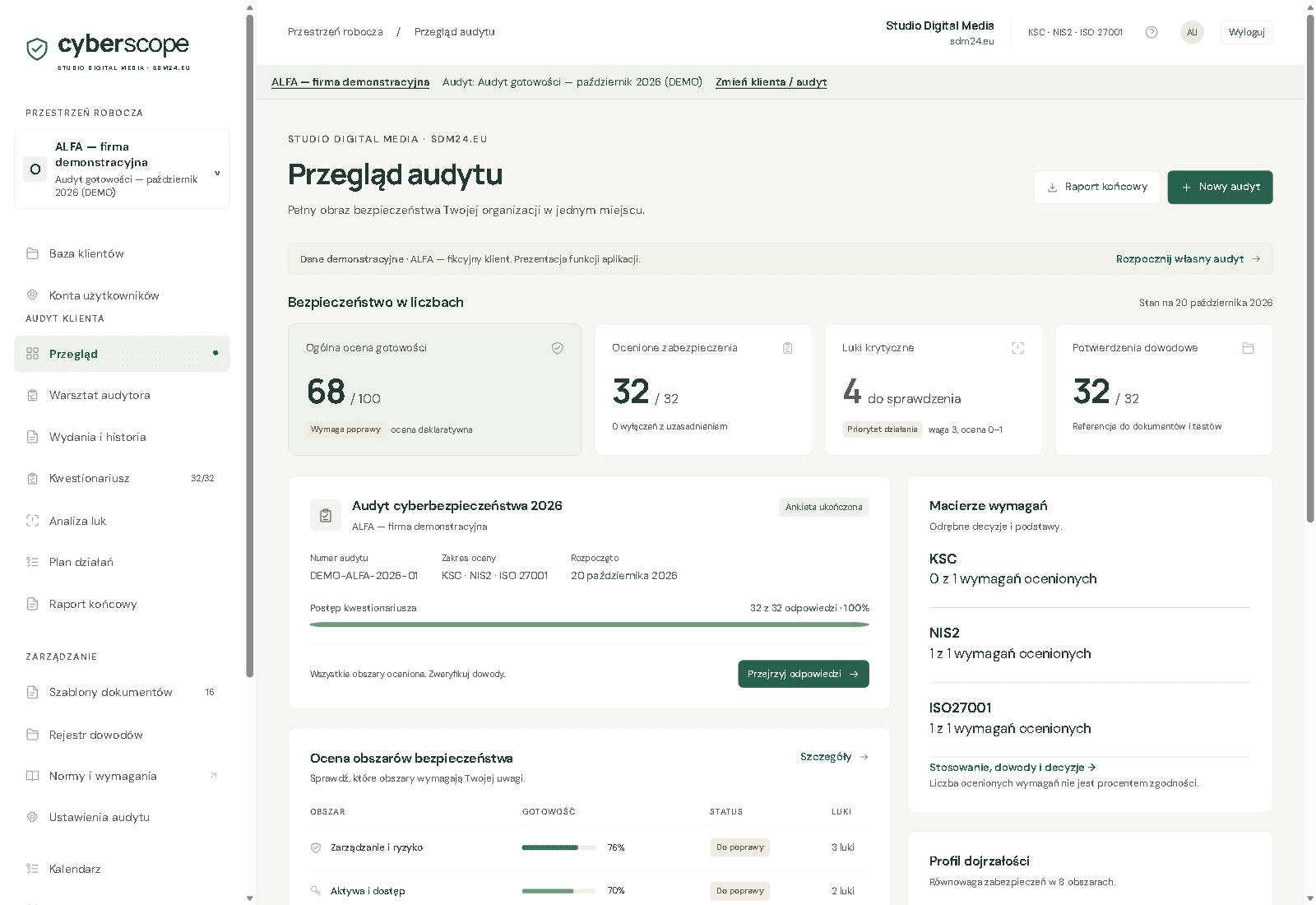
Task: Click folder icon in Potwierdzenia dowodowe card
Action: (x=1249, y=348)
